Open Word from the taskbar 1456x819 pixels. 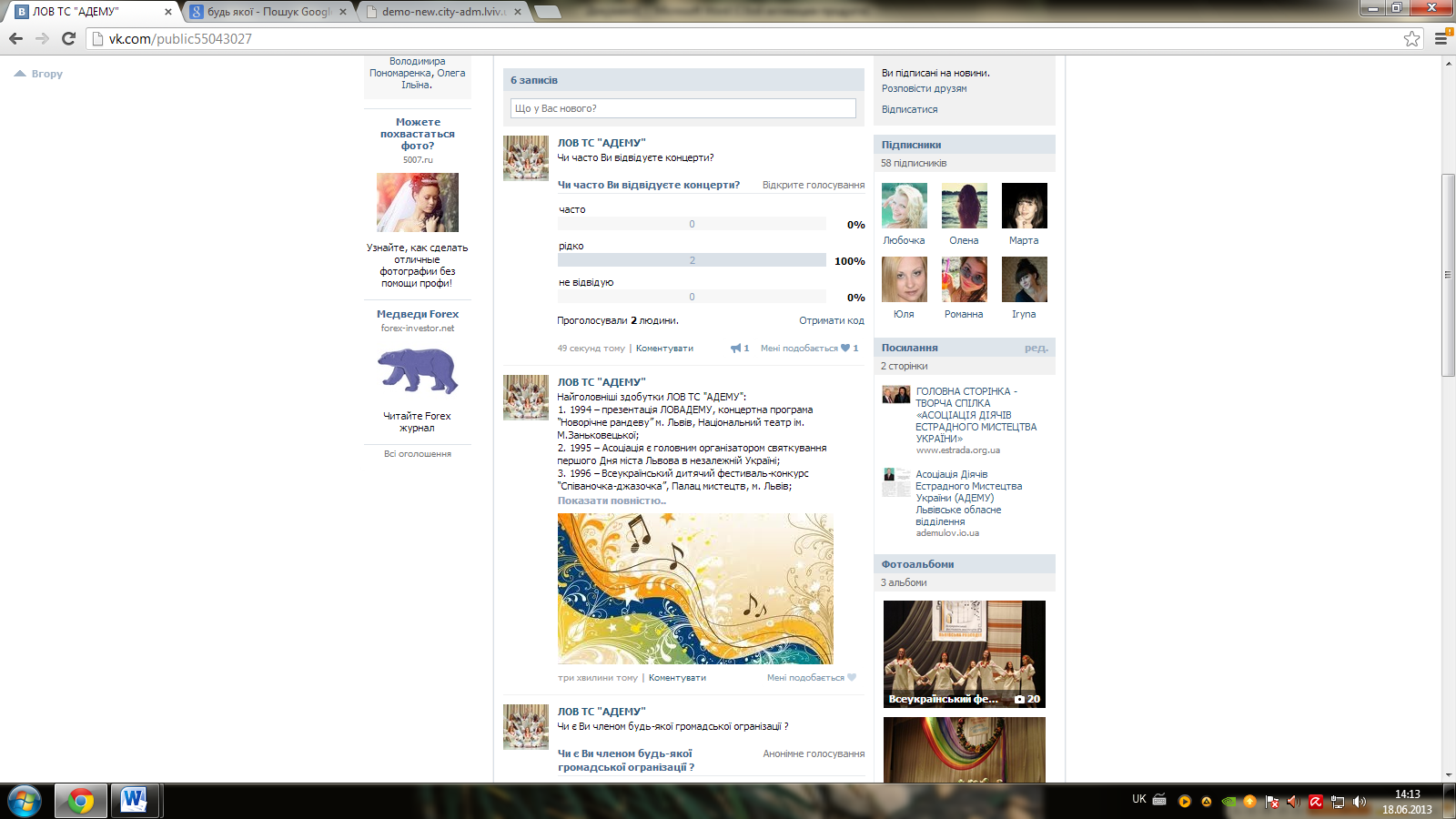pyautogui.click(x=134, y=801)
